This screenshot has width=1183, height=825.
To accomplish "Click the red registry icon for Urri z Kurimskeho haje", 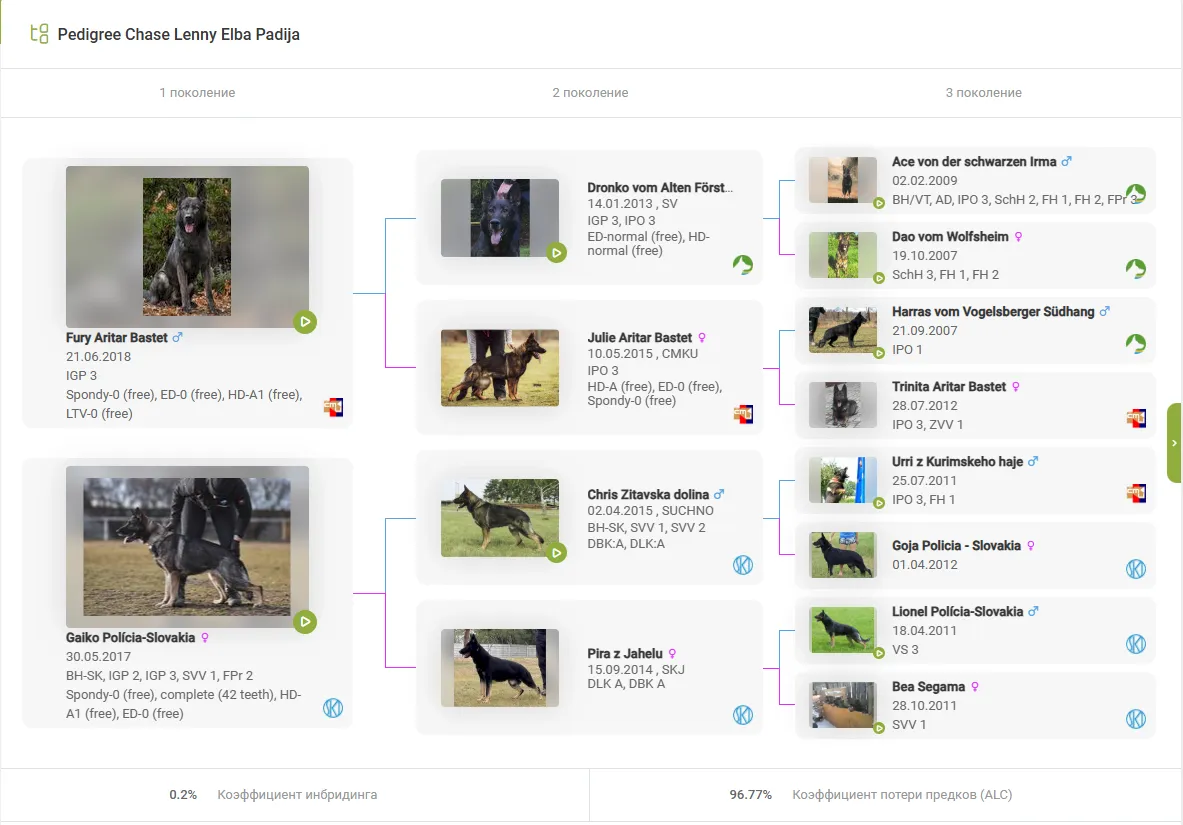I will (1135, 493).
